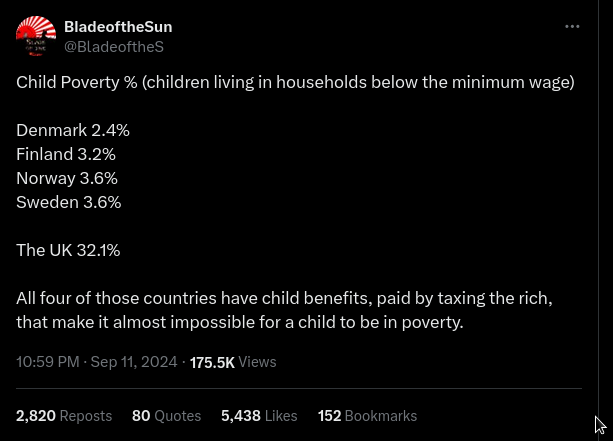Click the 175.5K view count number
Image resolution: width=613 pixels, height=441 pixels.
(x=212, y=362)
